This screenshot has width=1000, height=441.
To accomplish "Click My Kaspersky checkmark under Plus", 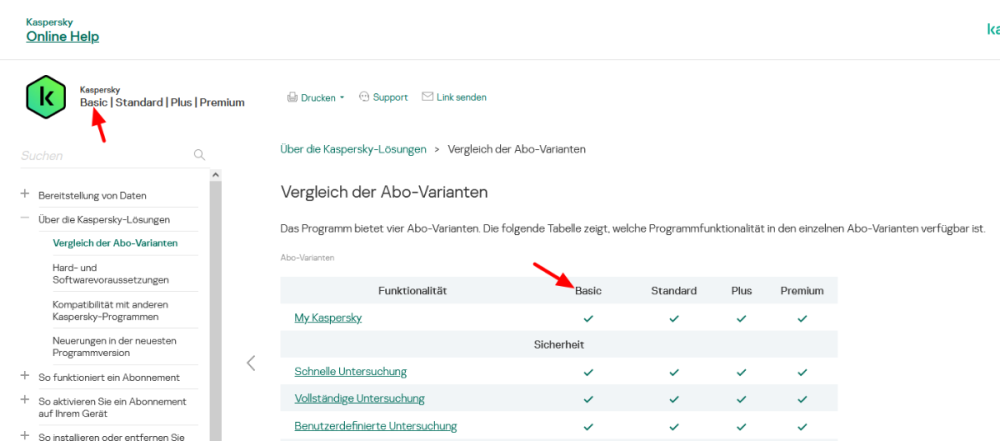I will point(741,318).
